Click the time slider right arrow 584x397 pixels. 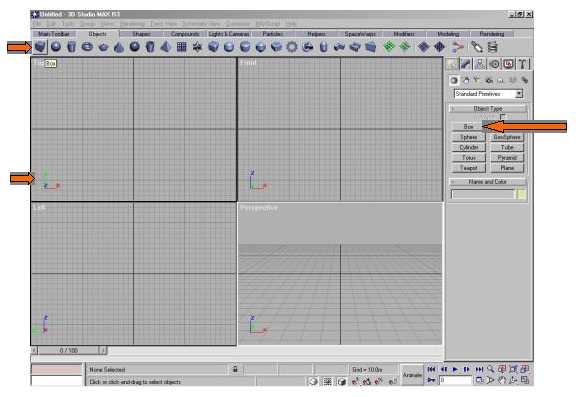[103, 350]
